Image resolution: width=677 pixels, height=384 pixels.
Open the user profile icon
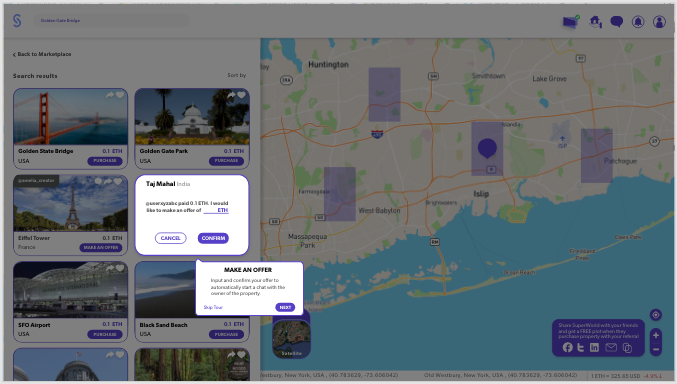[659, 22]
